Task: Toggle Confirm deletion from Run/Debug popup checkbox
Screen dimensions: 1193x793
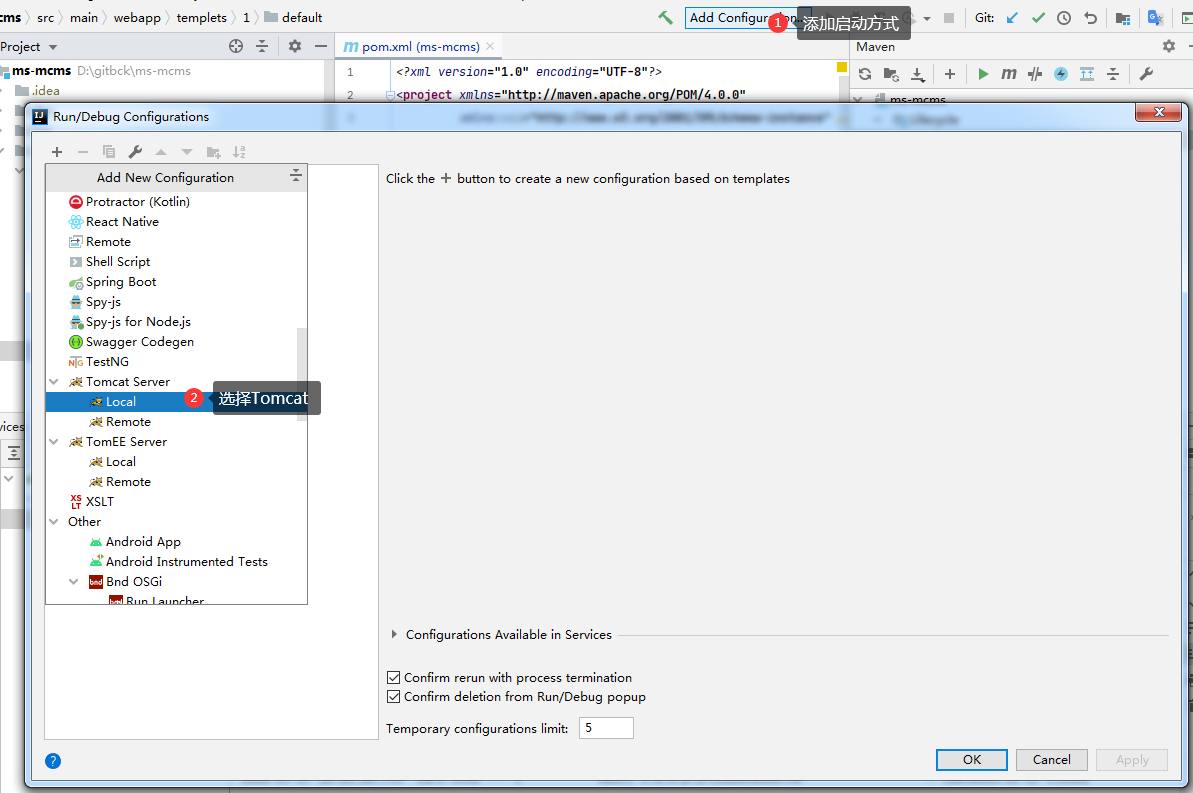Action: pos(394,697)
